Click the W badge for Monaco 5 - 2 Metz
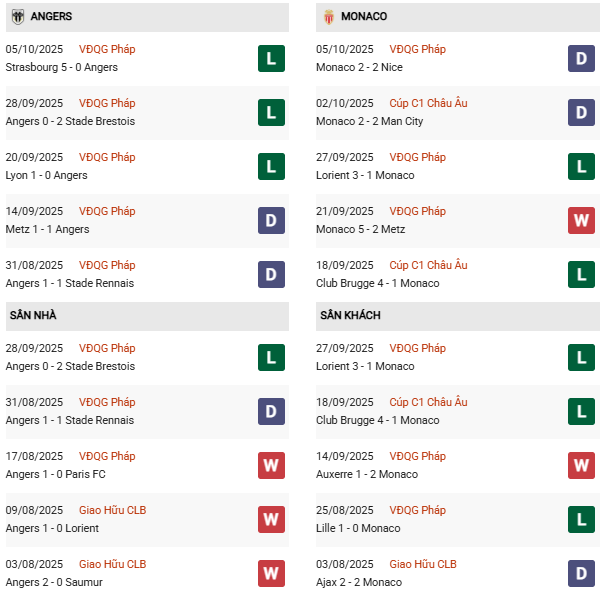The width and height of the screenshot is (600, 594). [x=582, y=221]
